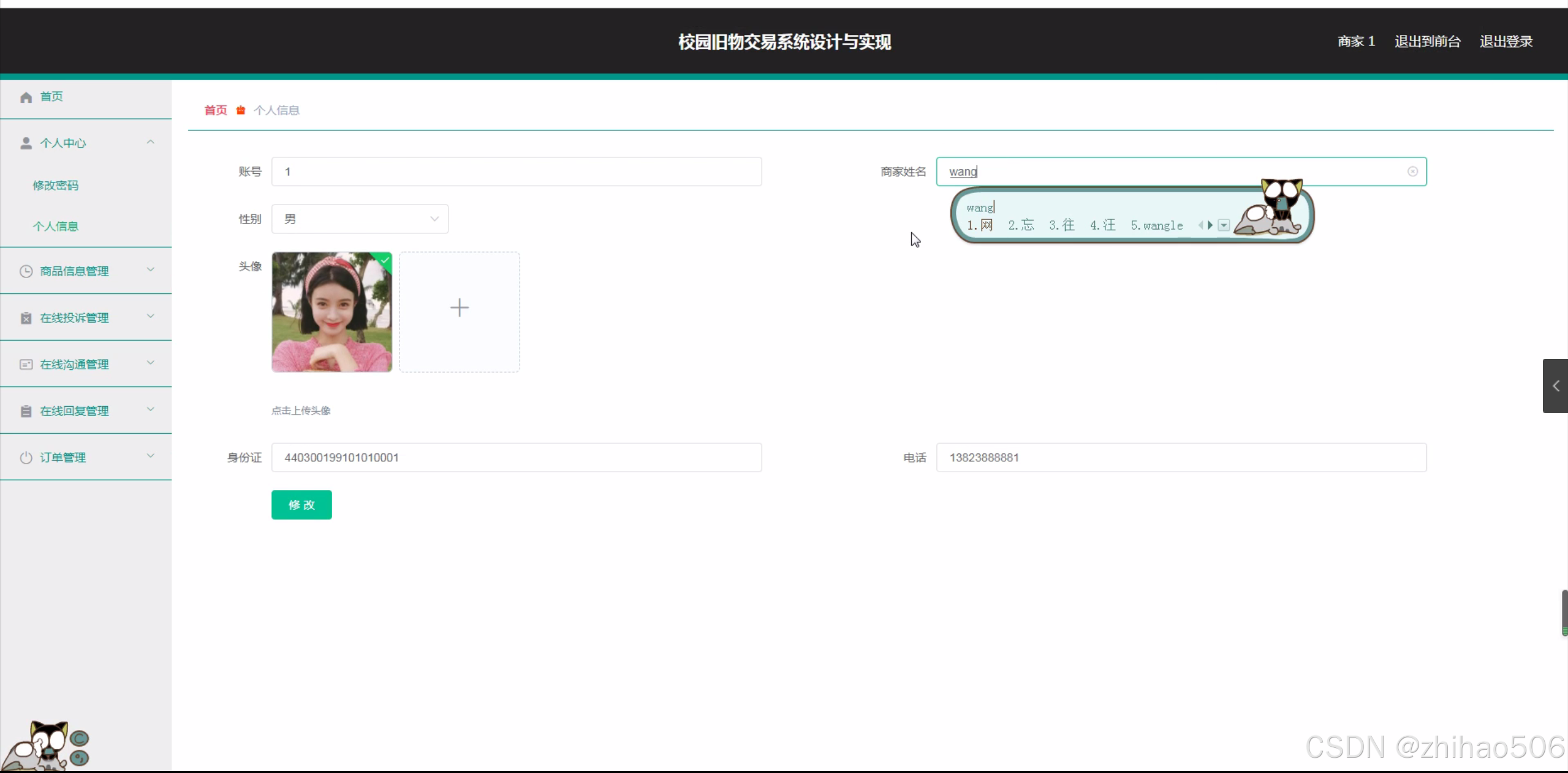
Task: Expand IME candidate list dropdown arrow
Action: [x=1224, y=225]
